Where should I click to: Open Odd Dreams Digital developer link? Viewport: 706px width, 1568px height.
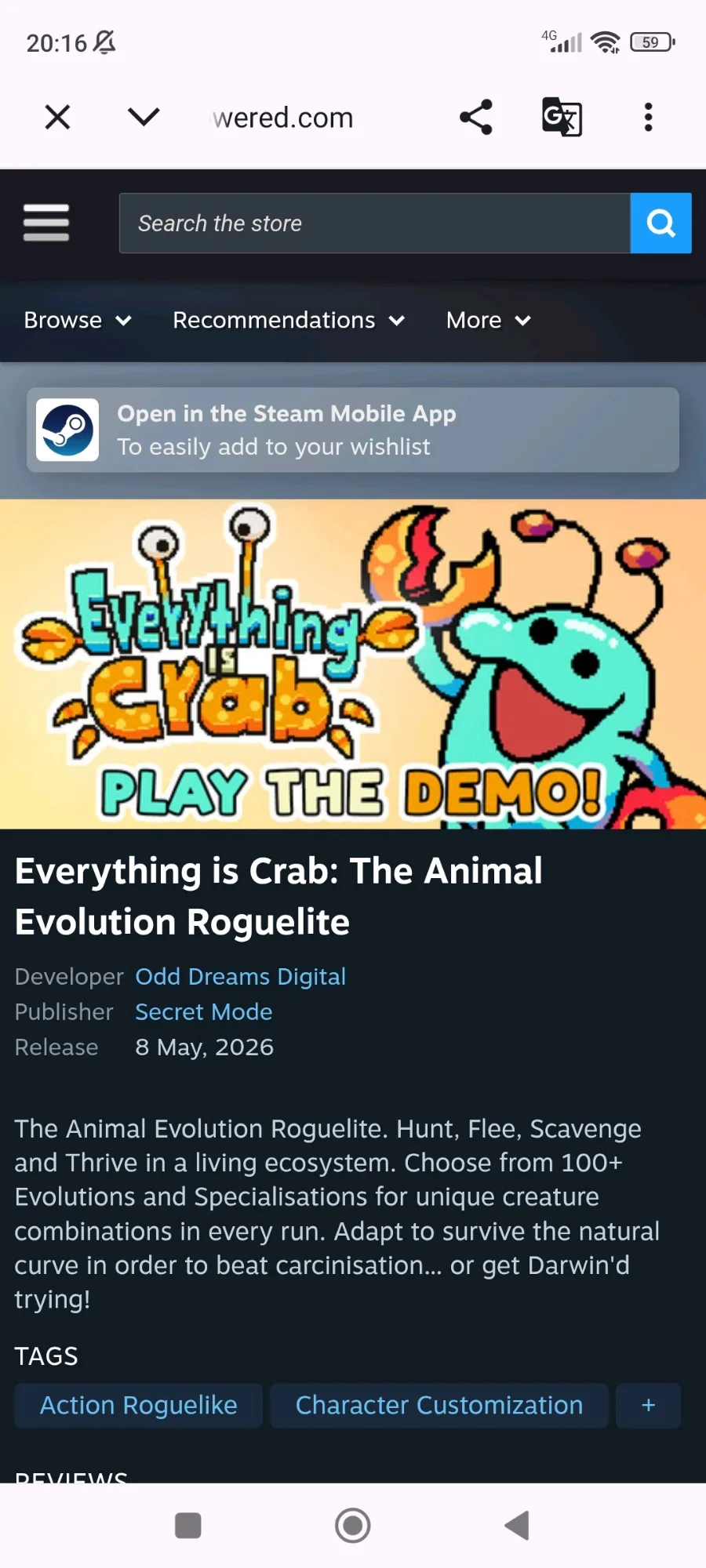tap(240, 976)
